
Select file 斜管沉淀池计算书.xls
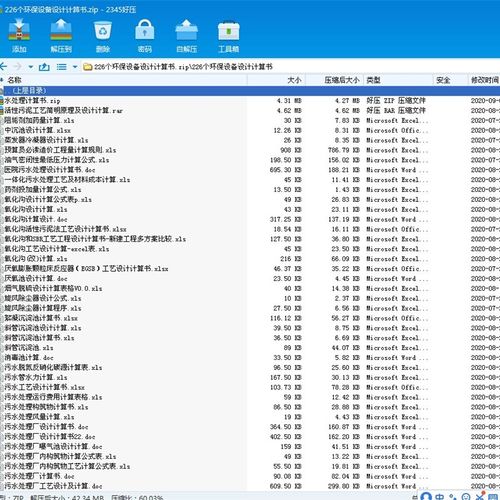(39, 338)
